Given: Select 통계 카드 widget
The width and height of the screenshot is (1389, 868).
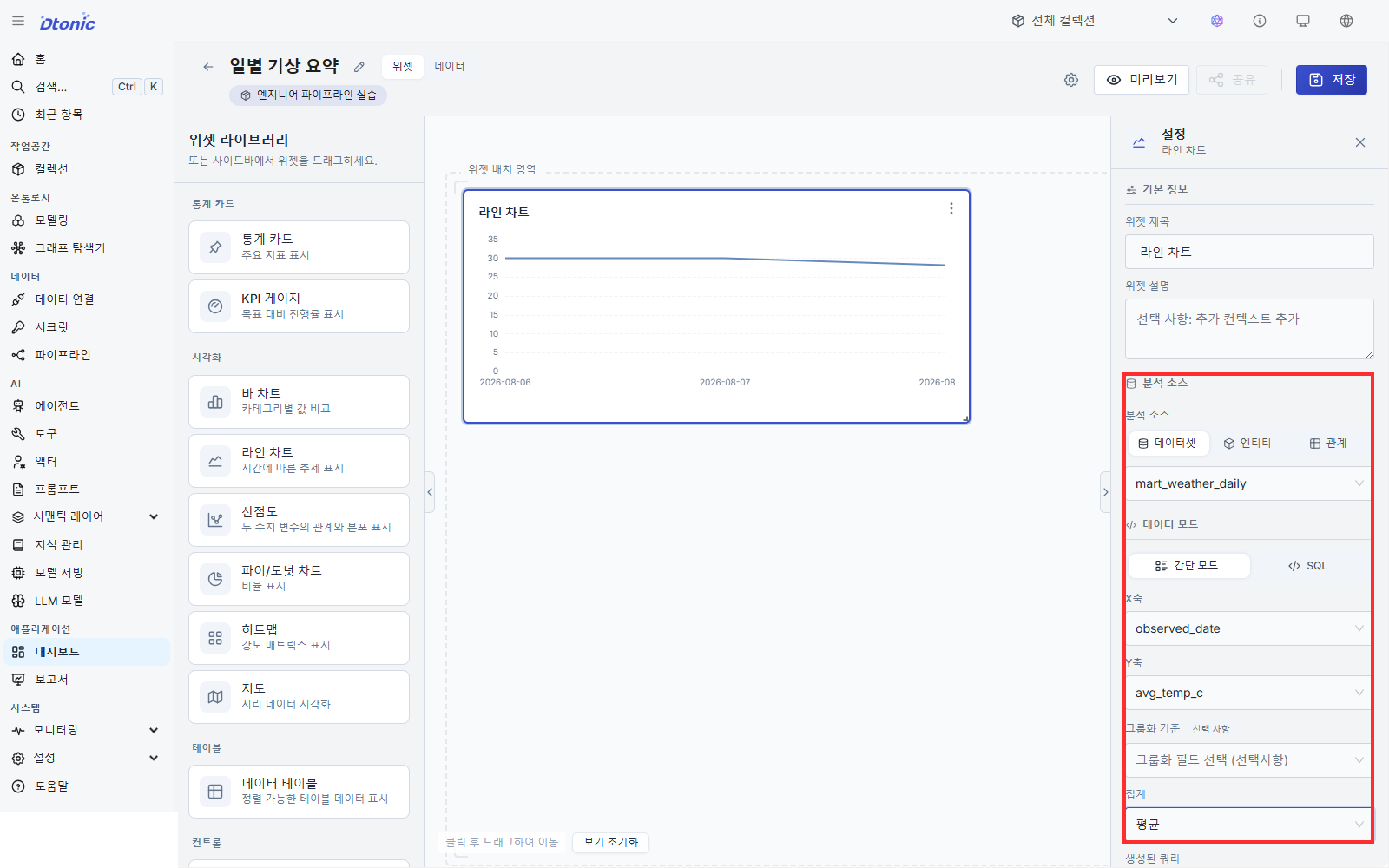Looking at the screenshot, I should (x=299, y=247).
